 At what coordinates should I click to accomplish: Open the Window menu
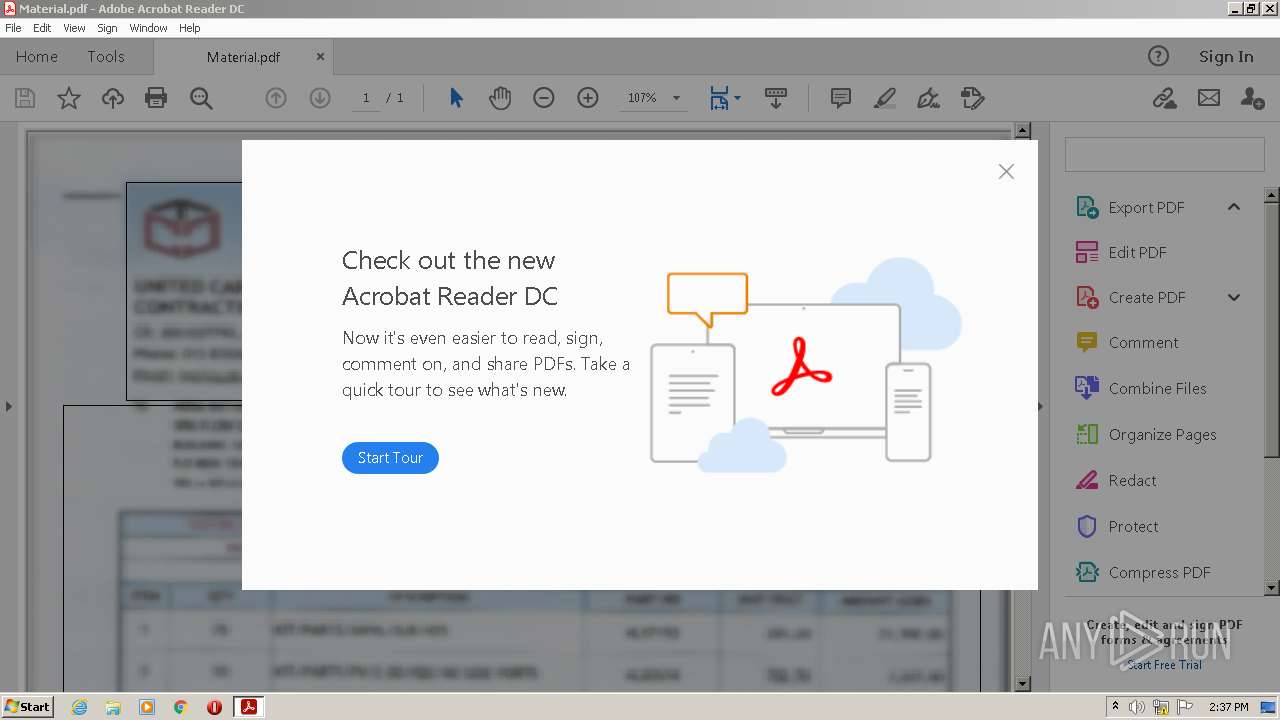[x=148, y=28]
